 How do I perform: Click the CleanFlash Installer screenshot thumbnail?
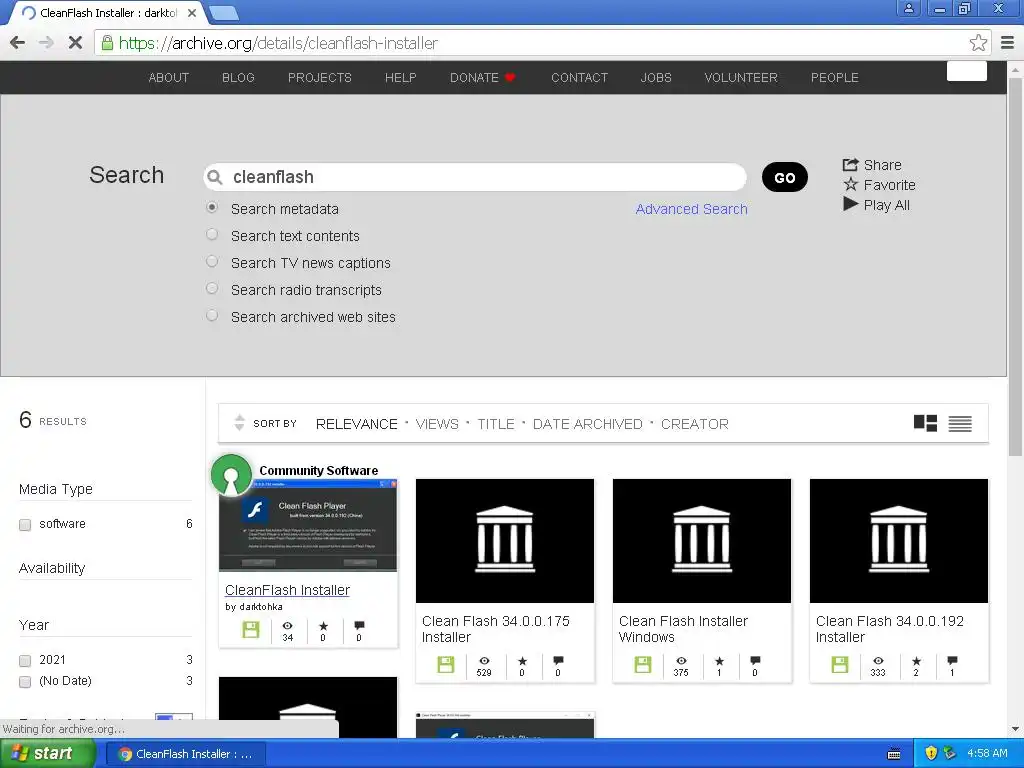pyautogui.click(x=308, y=525)
